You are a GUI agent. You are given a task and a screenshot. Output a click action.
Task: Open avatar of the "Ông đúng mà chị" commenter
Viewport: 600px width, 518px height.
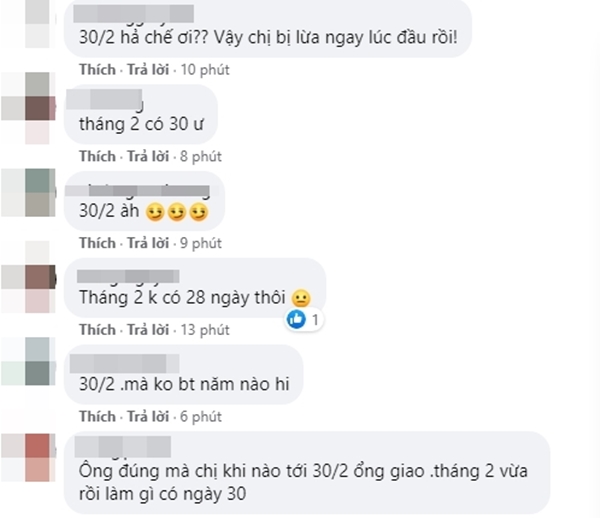[29, 457]
